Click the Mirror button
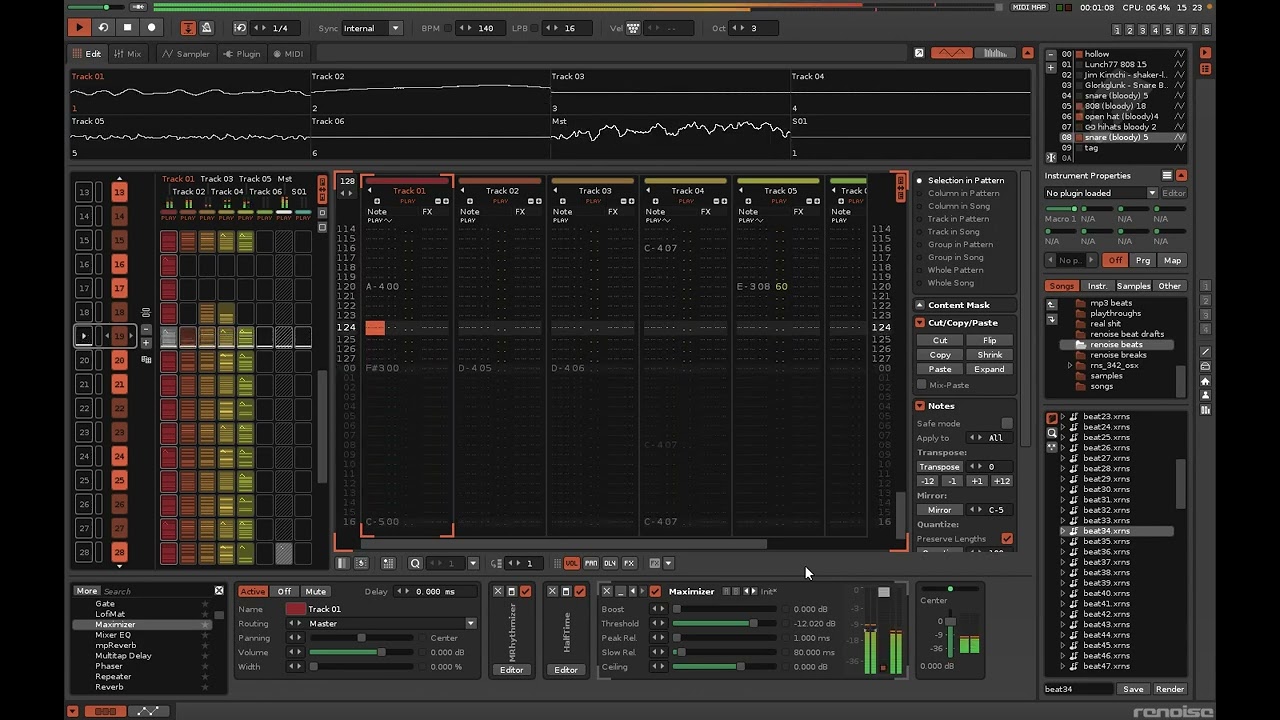 pos(939,510)
